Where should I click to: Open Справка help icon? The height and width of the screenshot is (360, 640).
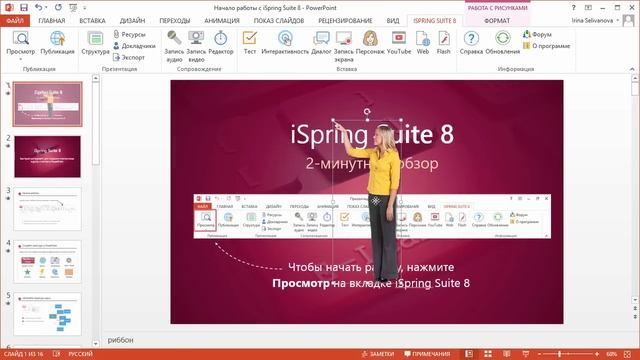click(471, 38)
